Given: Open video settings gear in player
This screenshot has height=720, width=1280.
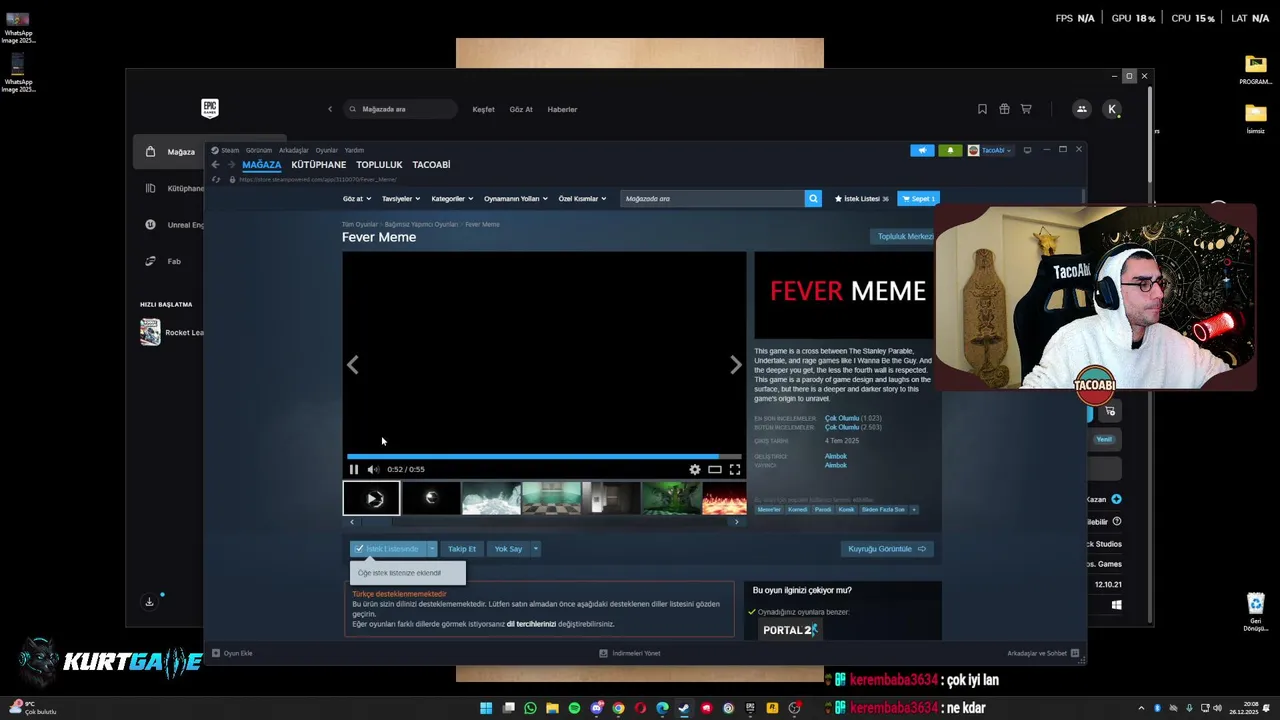Looking at the screenshot, I should (695, 469).
